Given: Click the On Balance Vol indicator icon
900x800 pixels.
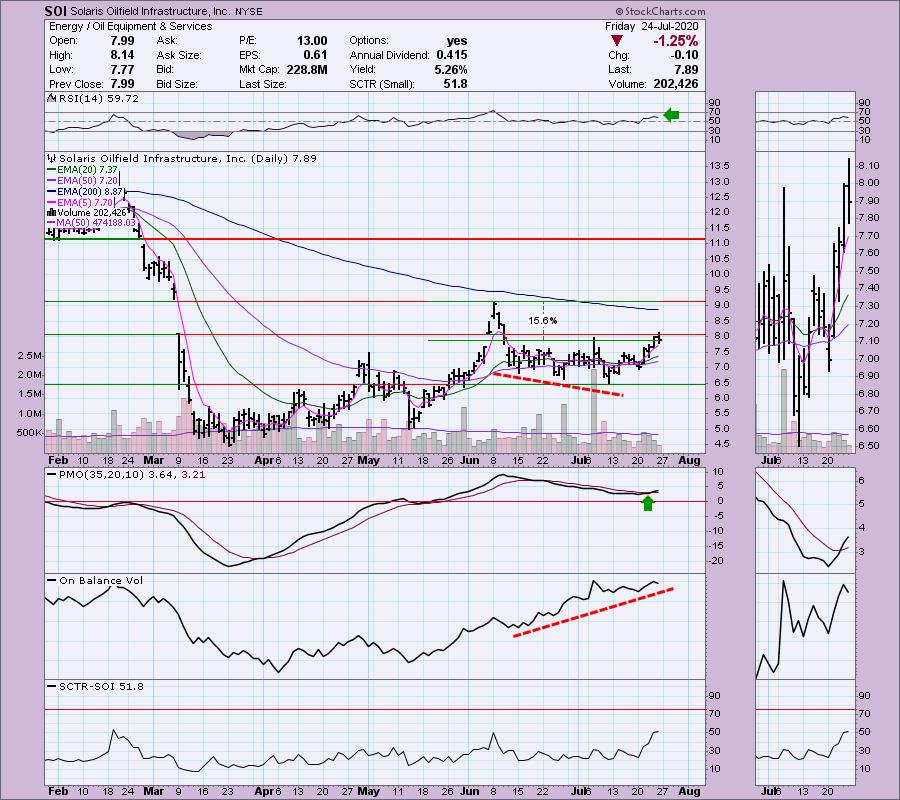Looking at the screenshot, I should [49, 579].
